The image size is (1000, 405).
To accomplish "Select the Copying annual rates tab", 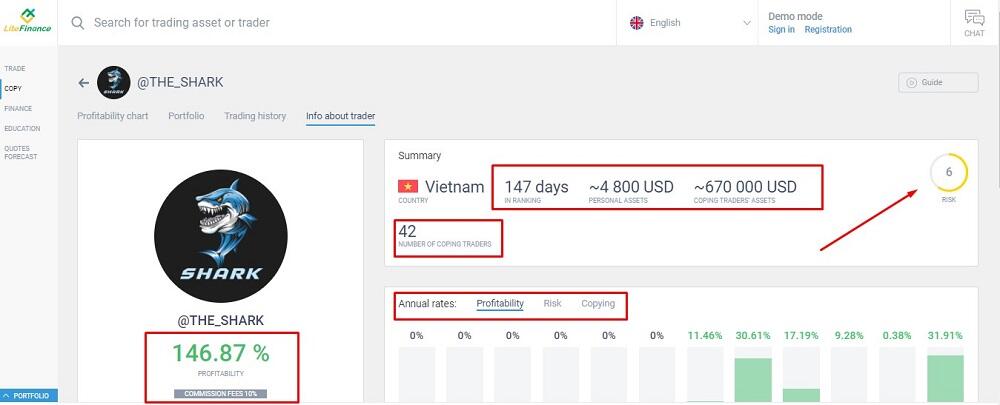I will coord(598,303).
